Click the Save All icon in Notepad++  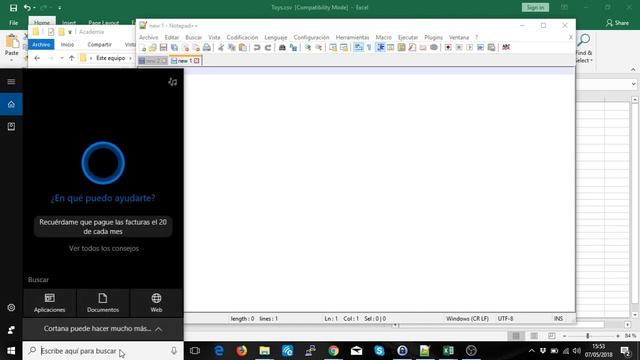coord(174,47)
